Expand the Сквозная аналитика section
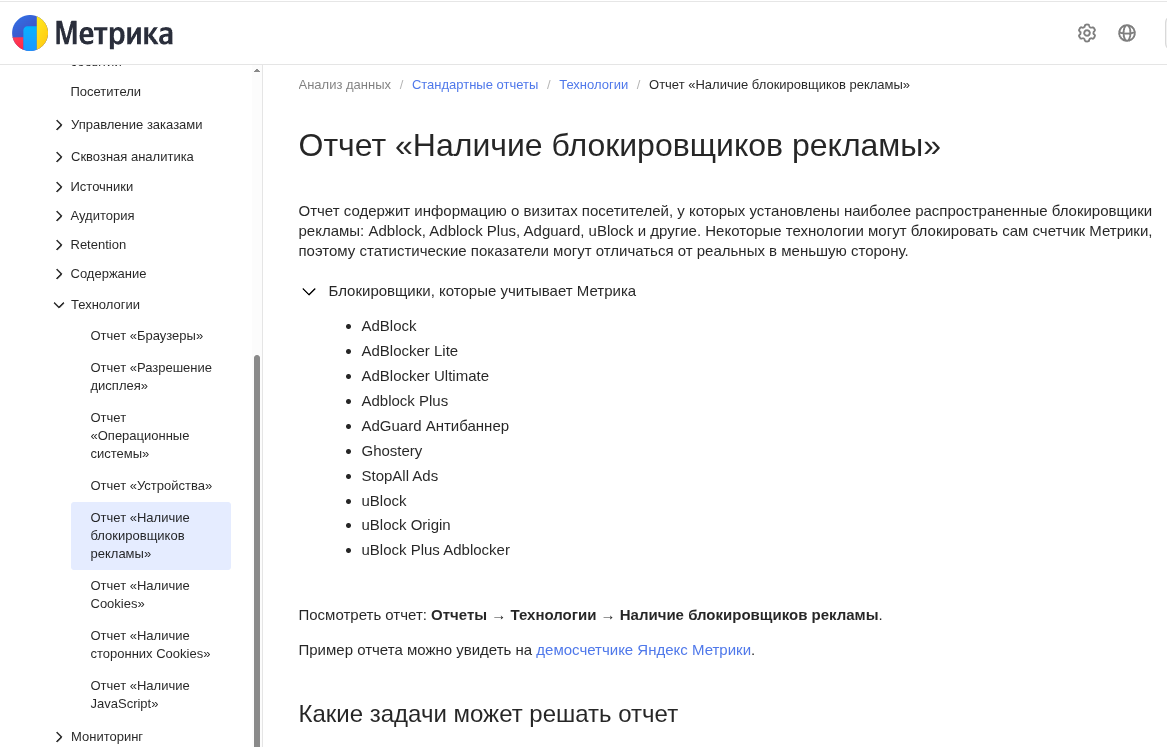The image size is (1167, 747). [59, 157]
